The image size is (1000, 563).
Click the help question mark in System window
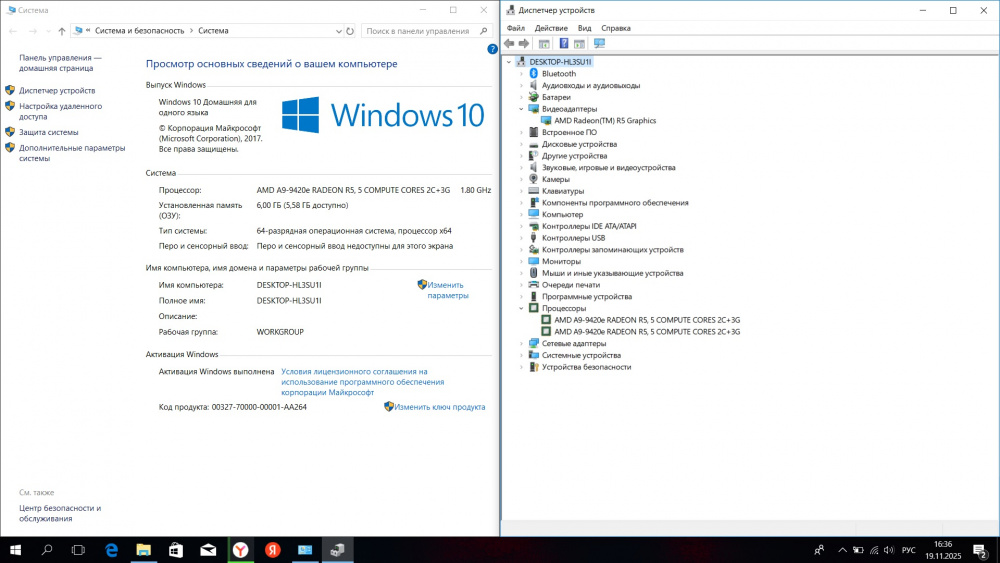click(x=492, y=49)
